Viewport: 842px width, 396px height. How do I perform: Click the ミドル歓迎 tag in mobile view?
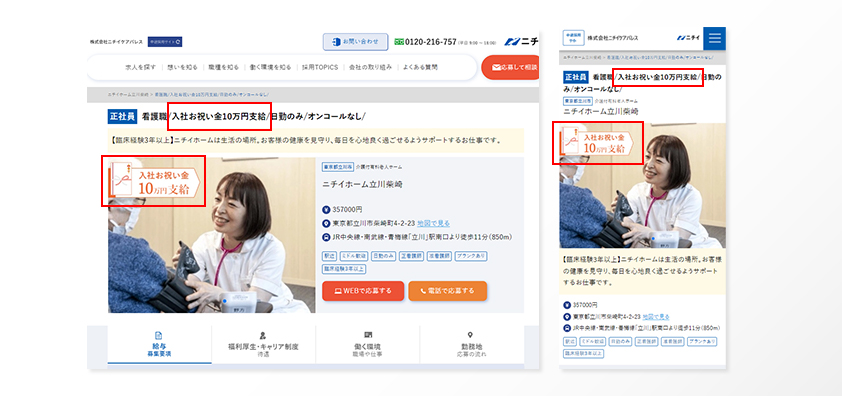[592, 341]
